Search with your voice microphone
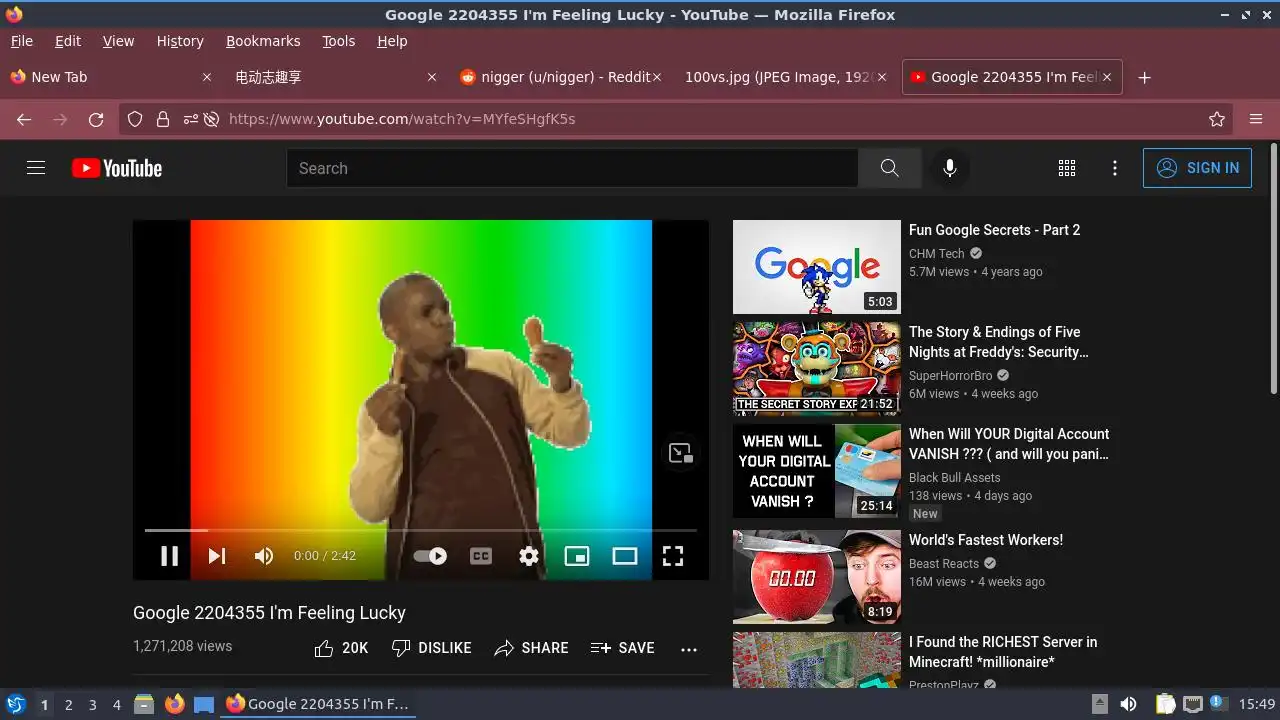 click(950, 168)
